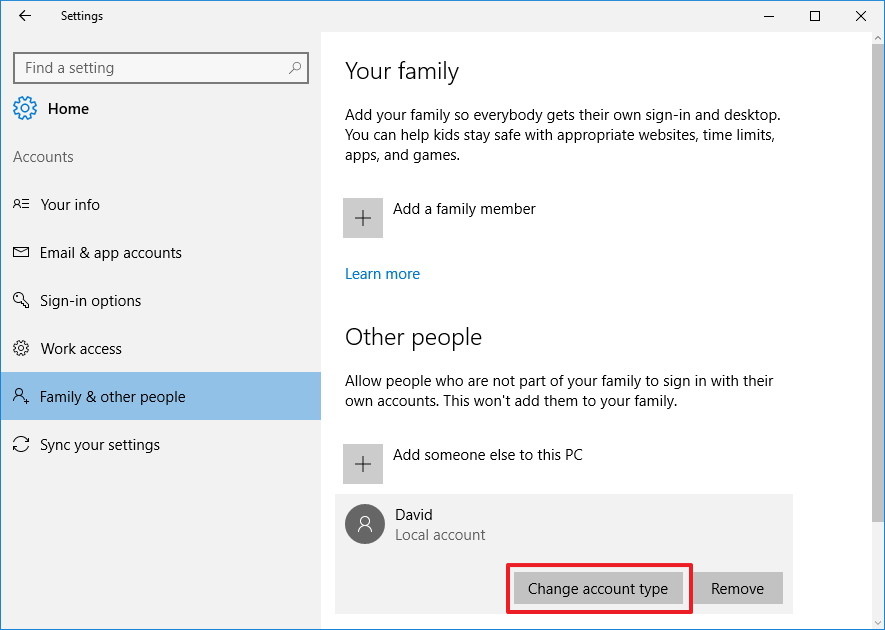Open the Learn more link

(382, 274)
